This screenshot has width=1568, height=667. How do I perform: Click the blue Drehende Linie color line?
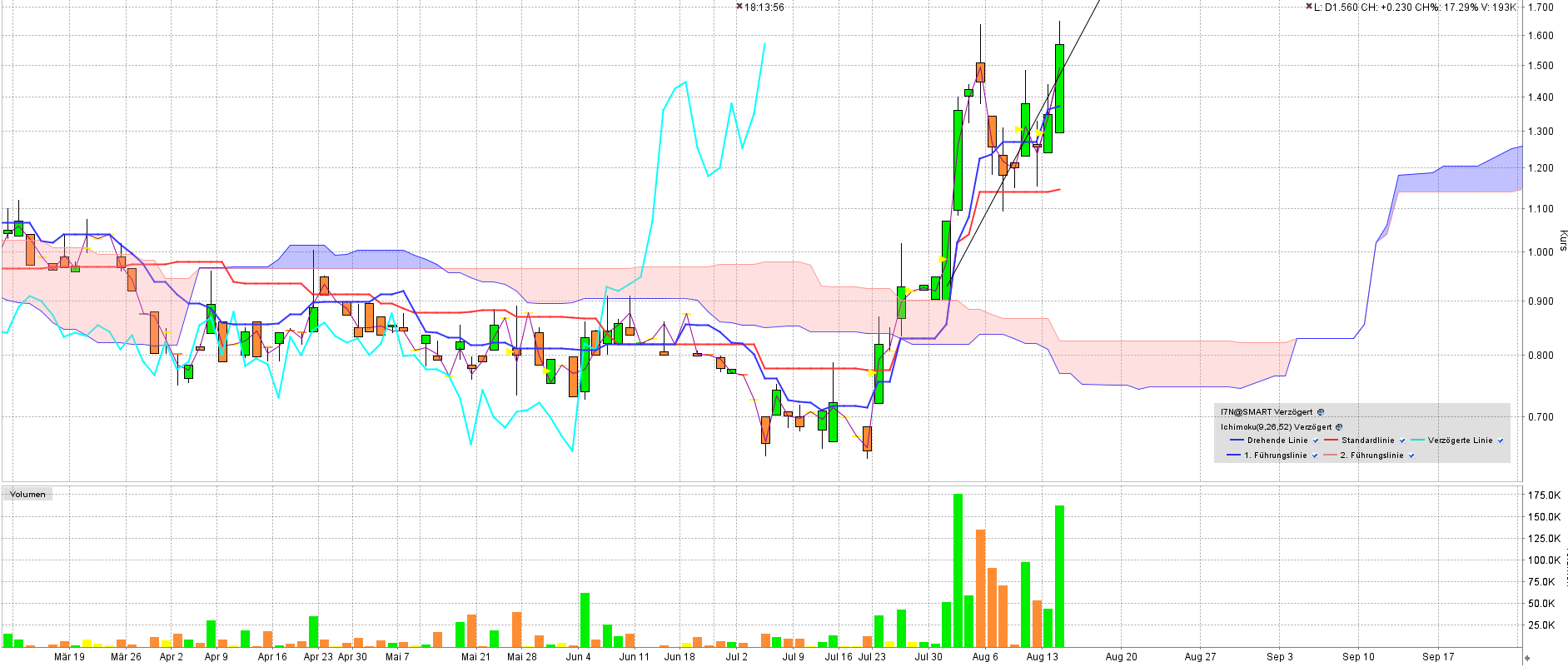click(1236, 441)
